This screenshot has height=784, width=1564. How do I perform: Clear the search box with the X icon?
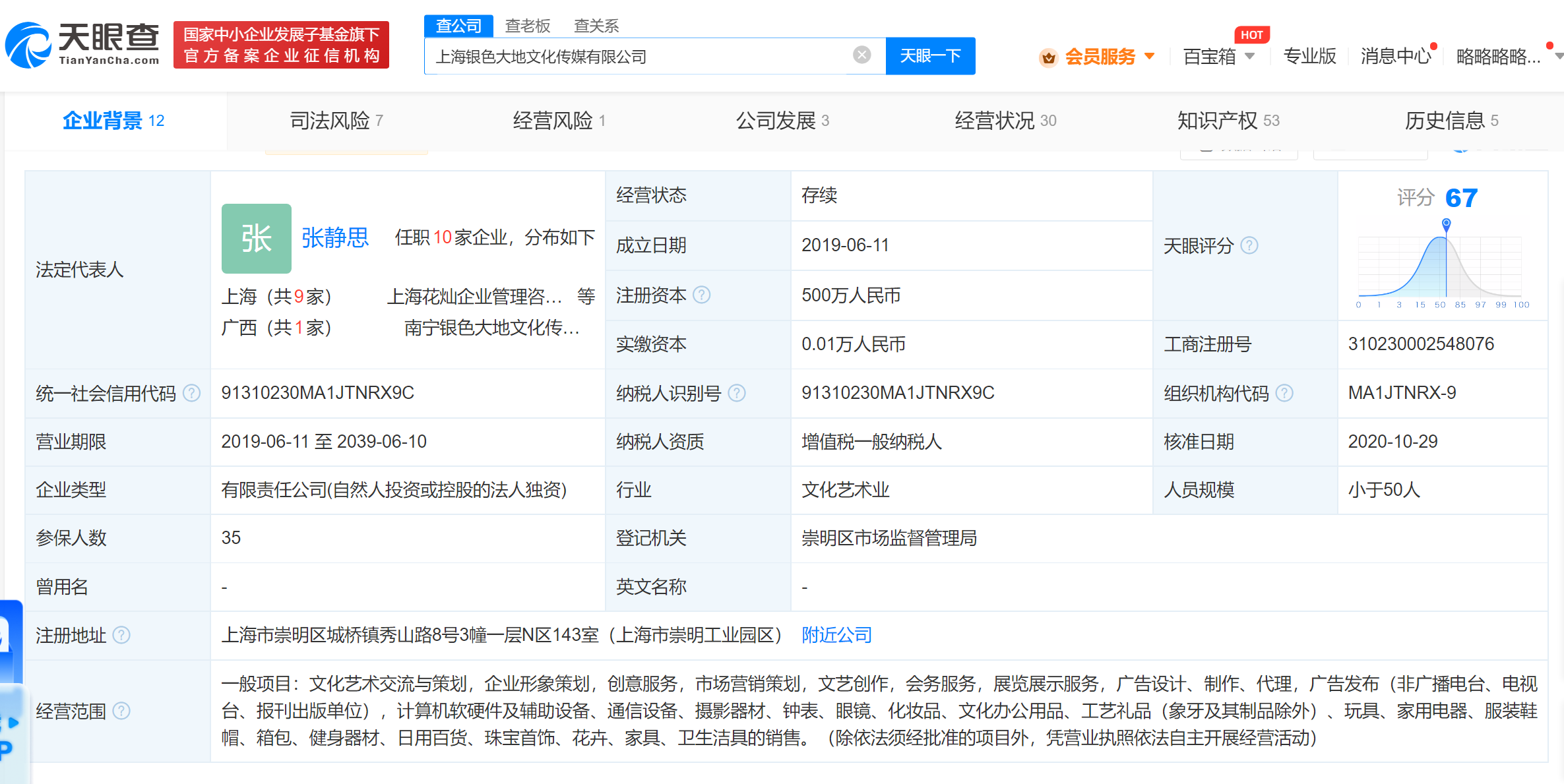click(861, 55)
